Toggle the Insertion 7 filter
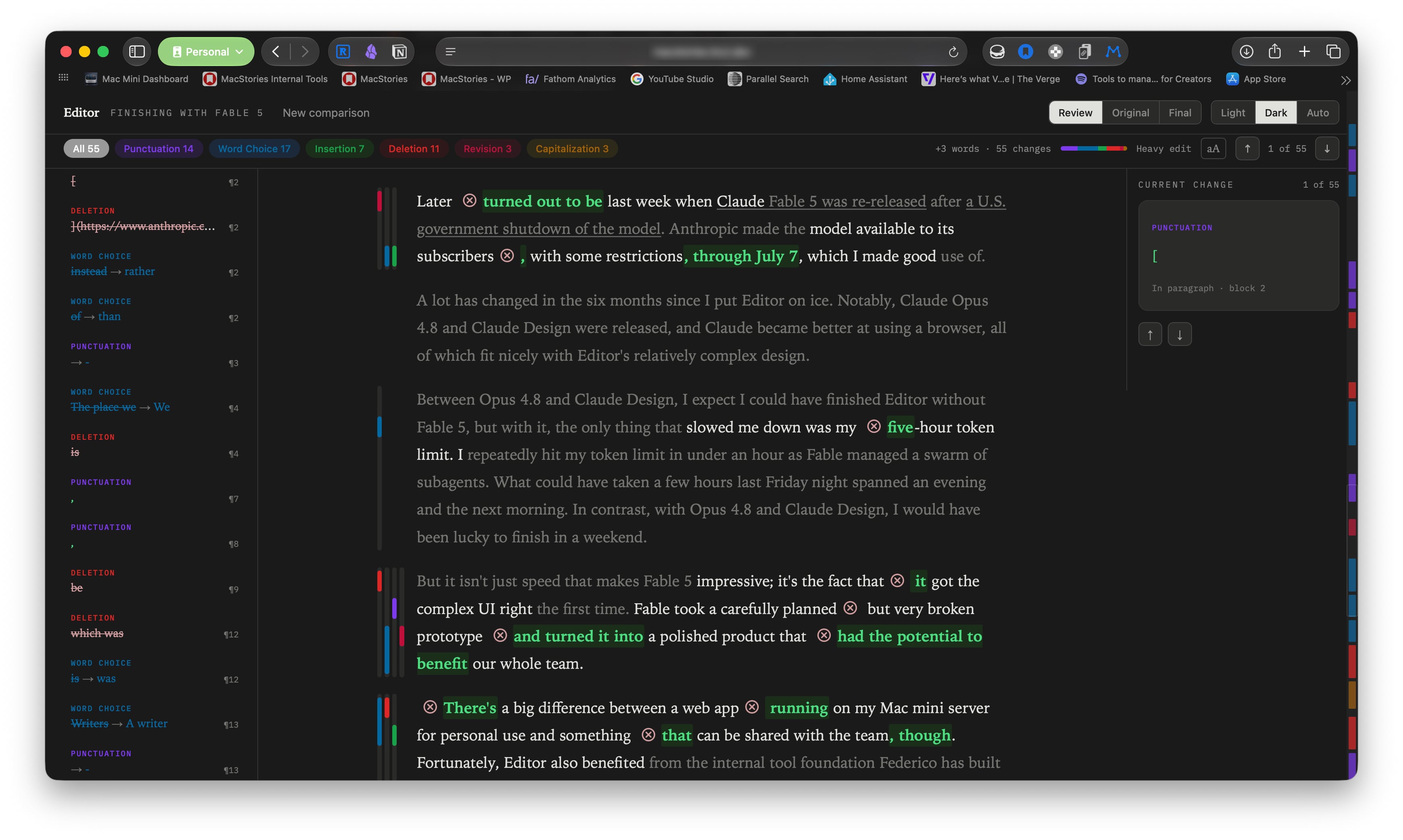 point(339,148)
